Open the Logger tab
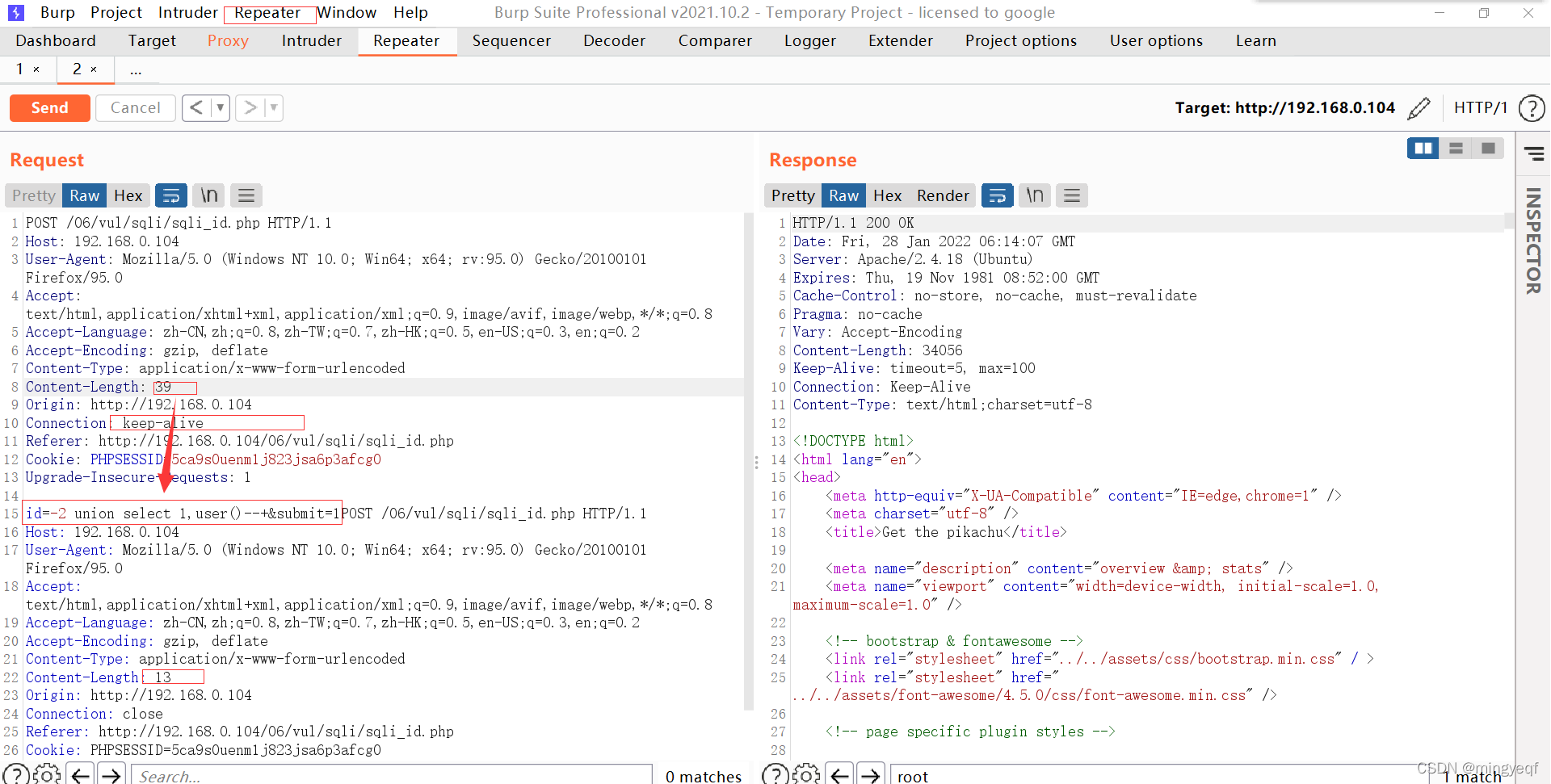The image size is (1551, 784). pos(810,41)
